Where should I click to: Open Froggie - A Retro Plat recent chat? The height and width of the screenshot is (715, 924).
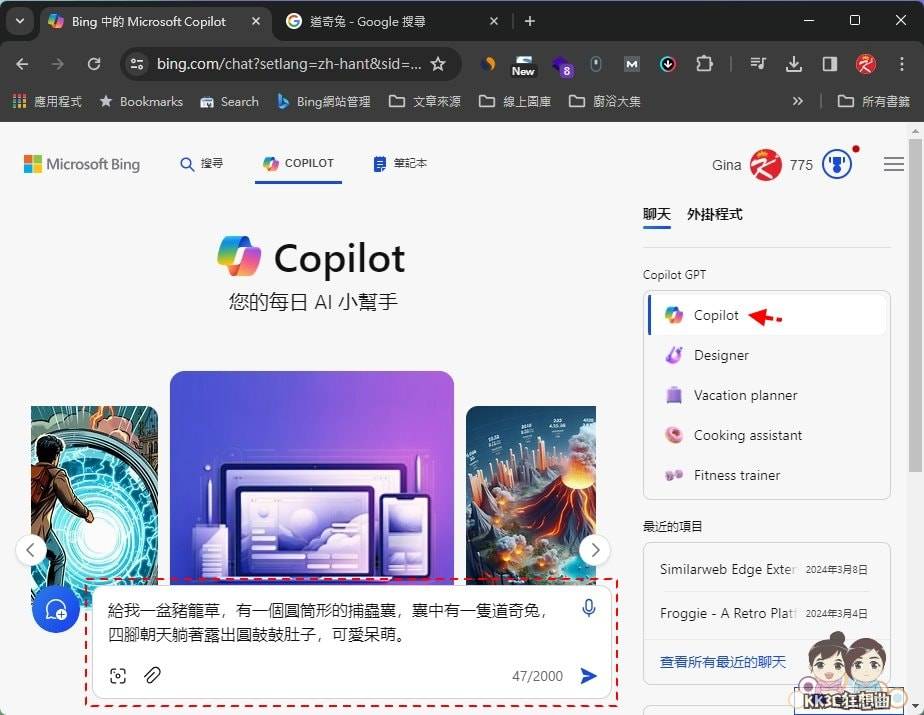click(764, 614)
